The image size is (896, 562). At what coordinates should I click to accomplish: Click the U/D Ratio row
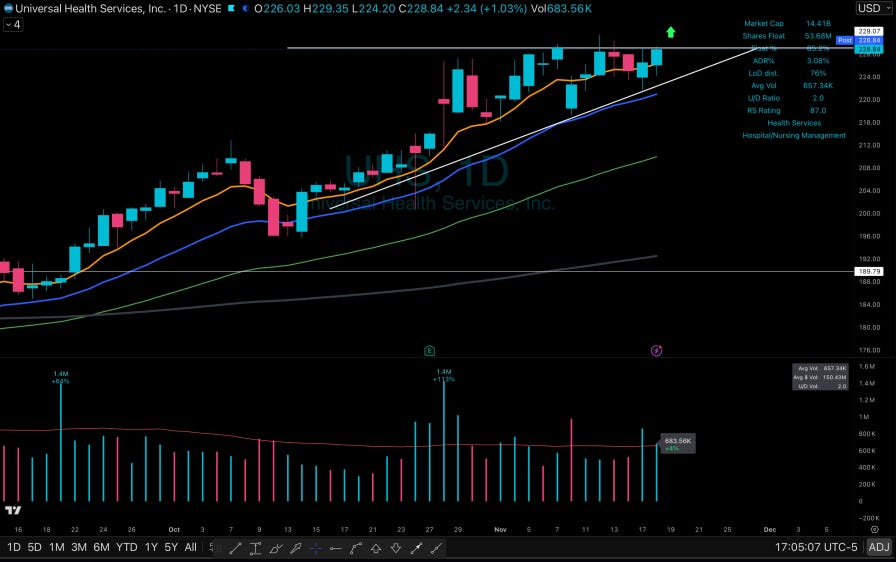pos(786,98)
